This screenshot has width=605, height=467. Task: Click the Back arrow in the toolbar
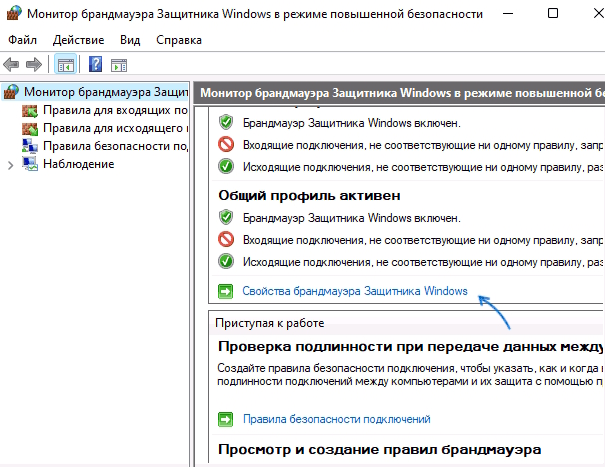coord(11,64)
